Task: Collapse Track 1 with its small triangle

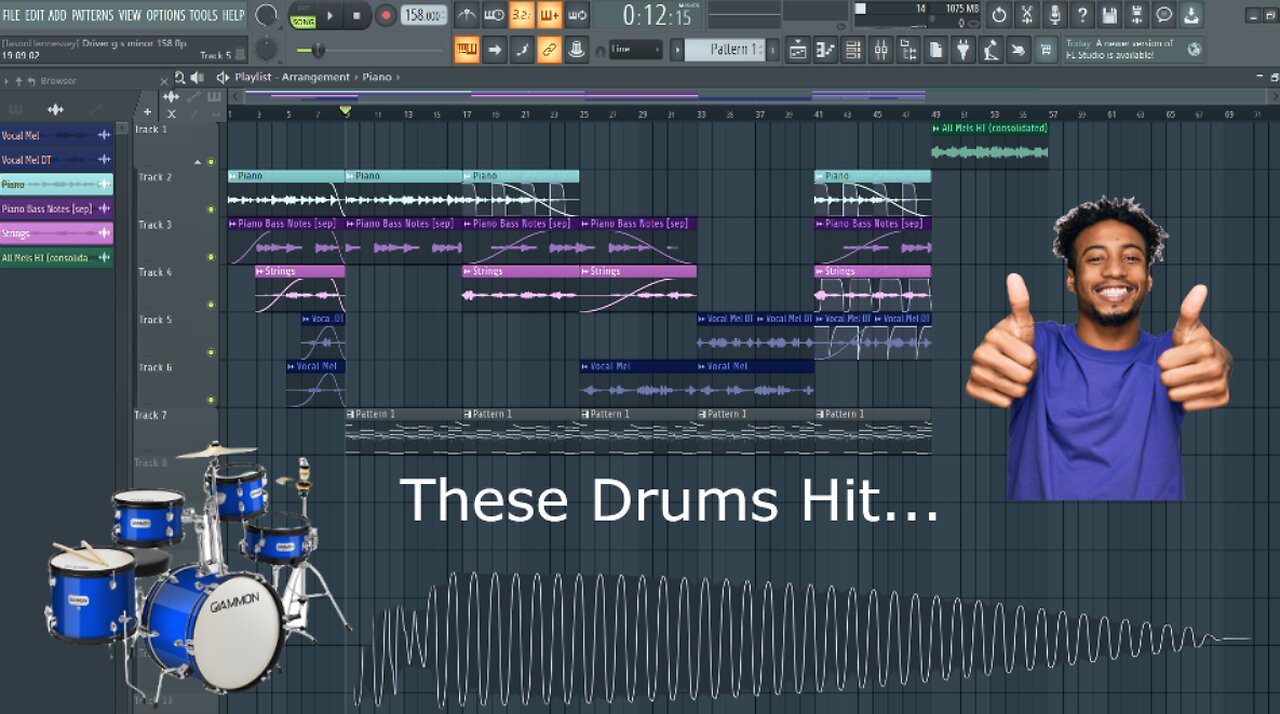Action: (x=197, y=162)
